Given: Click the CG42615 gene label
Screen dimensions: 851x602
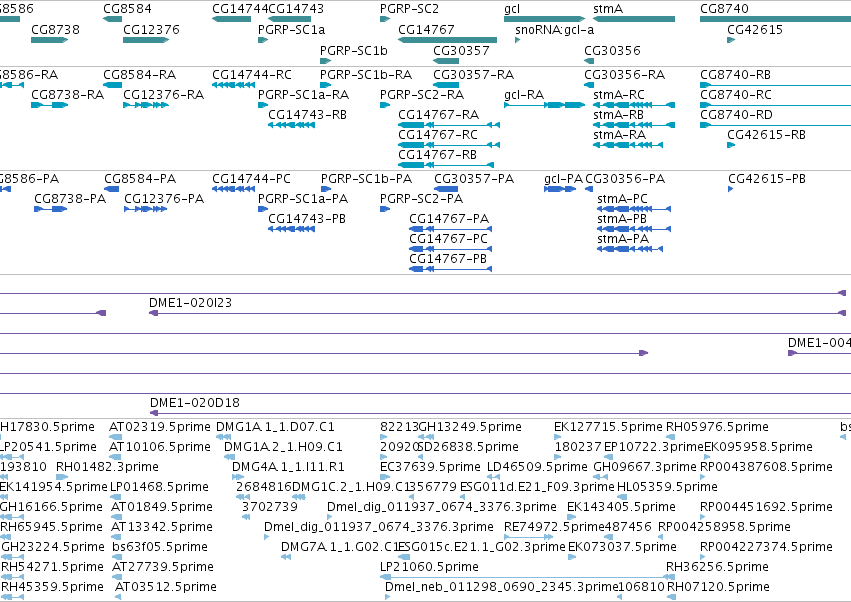Looking at the screenshot, I should point(755,30).
